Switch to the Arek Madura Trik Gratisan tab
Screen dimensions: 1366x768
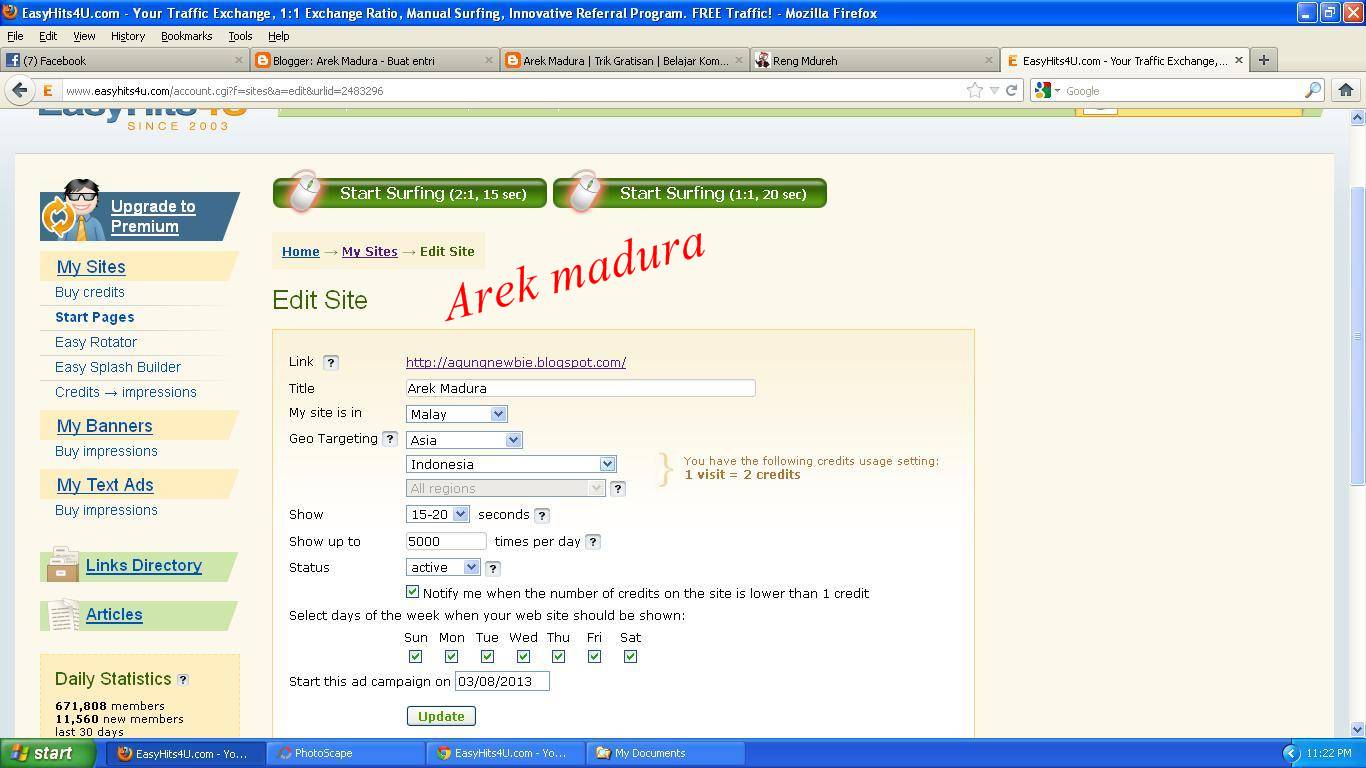(625, 60)
